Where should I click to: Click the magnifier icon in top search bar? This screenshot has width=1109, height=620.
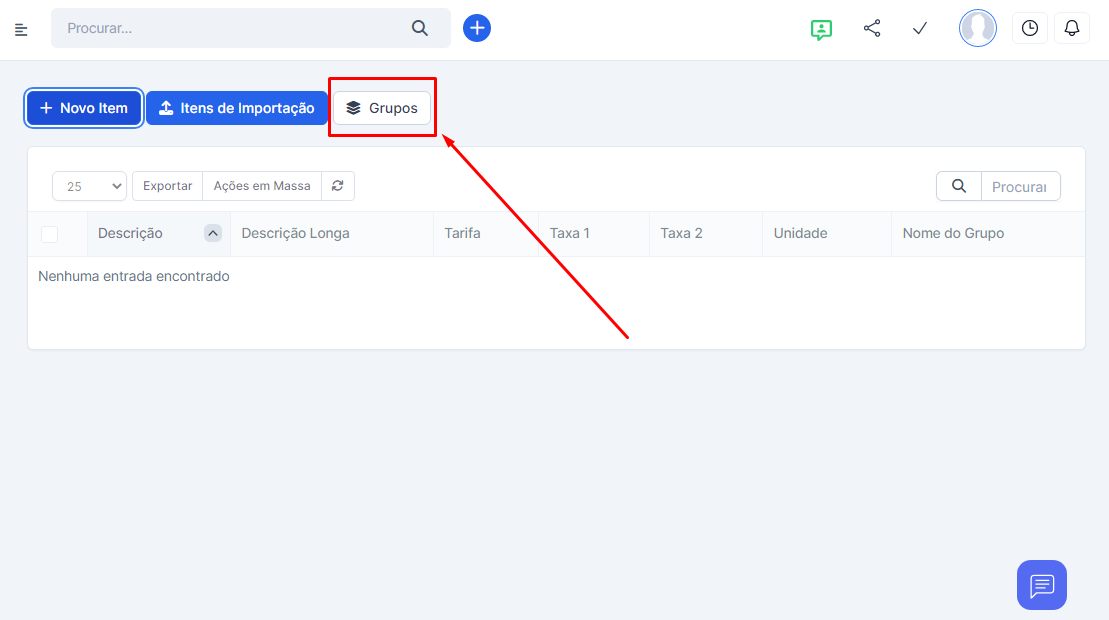pyautogui.click(x=420, y=28)
